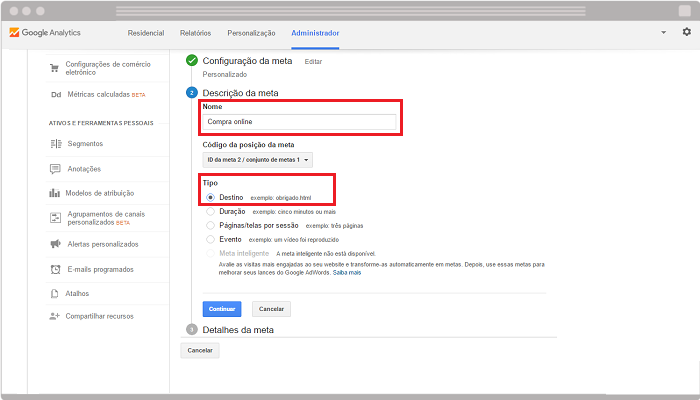Click the blue Continuar button
Screen dimensions: 700x400
click(222, 309)
